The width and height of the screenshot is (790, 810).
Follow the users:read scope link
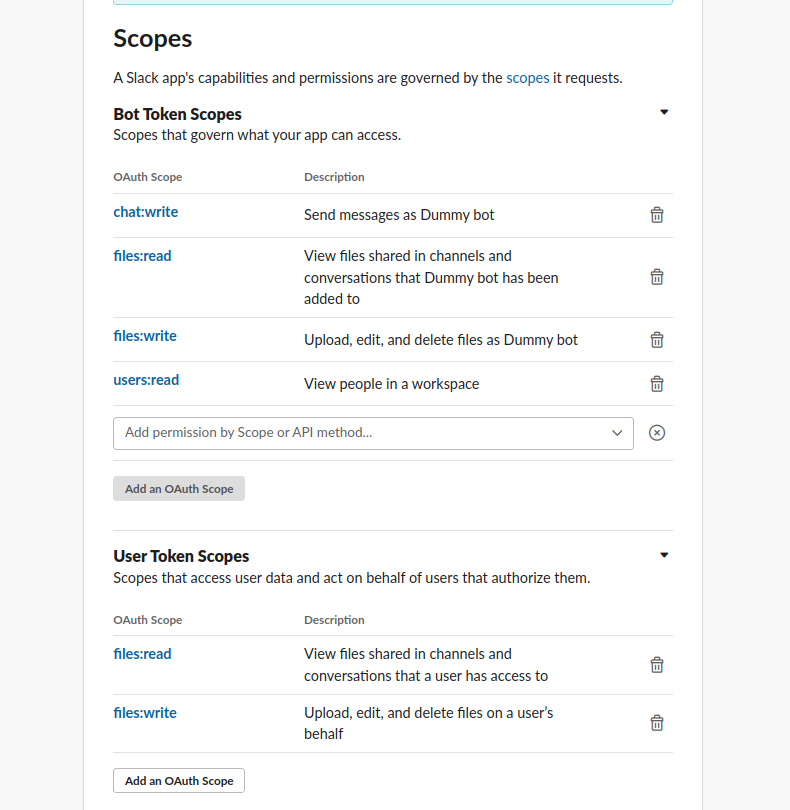pyautogui.click(x=146, y=380)
